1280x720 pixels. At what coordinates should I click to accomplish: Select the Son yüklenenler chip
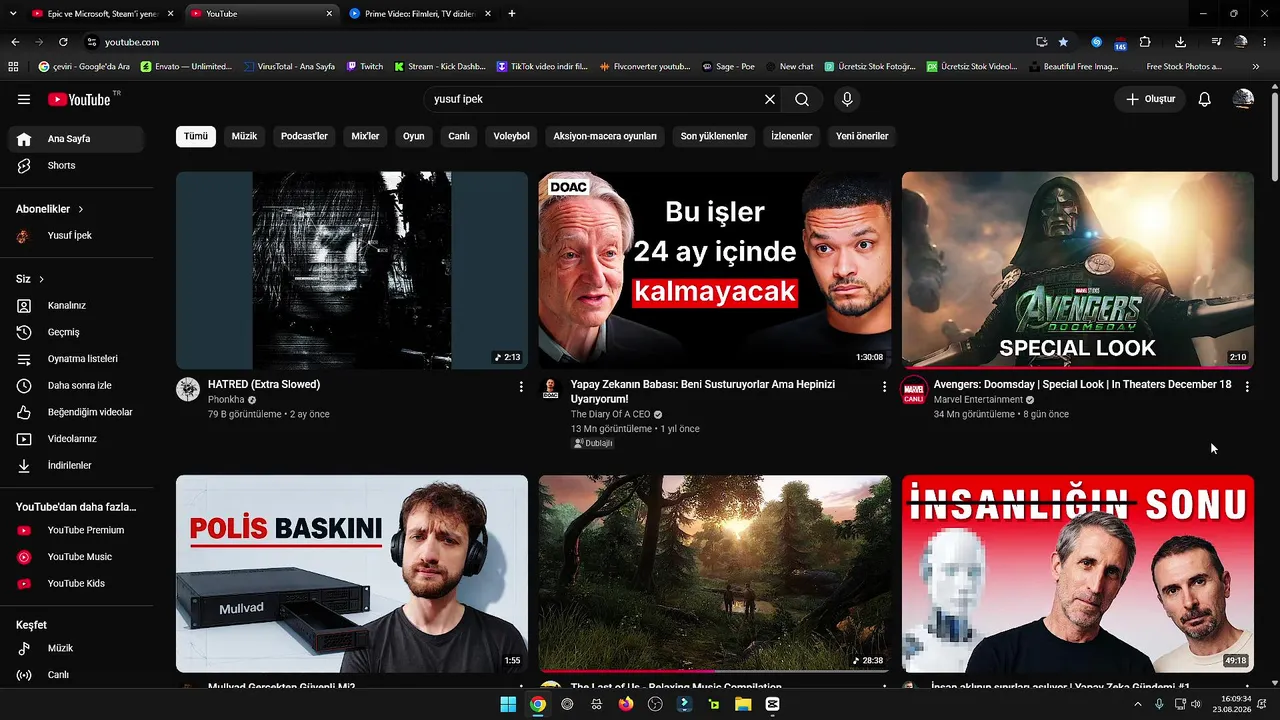pos(714,136)
